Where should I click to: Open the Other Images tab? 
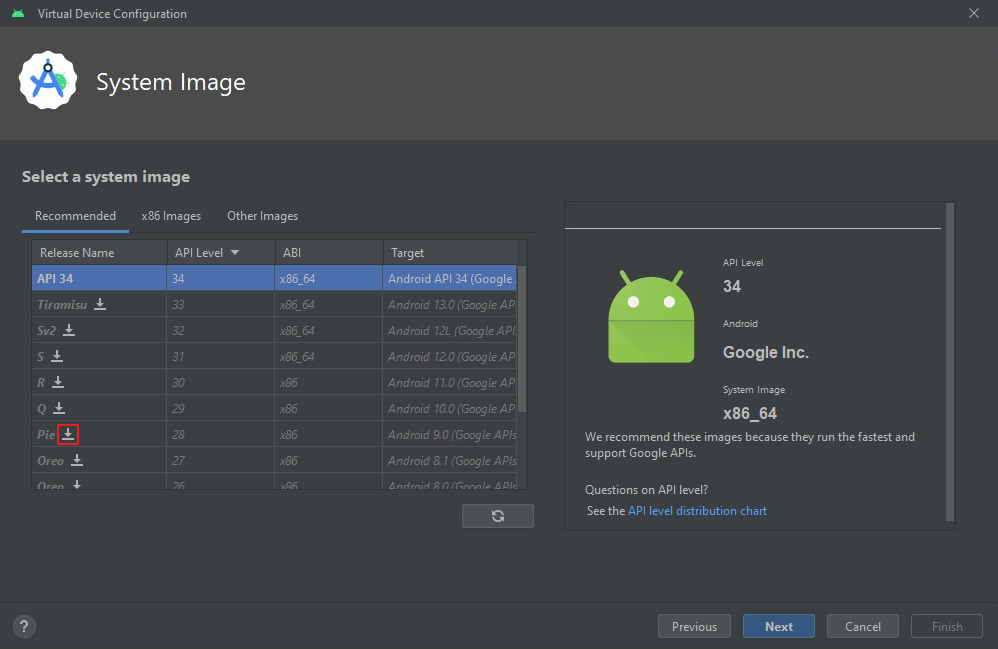coord(262,216)
